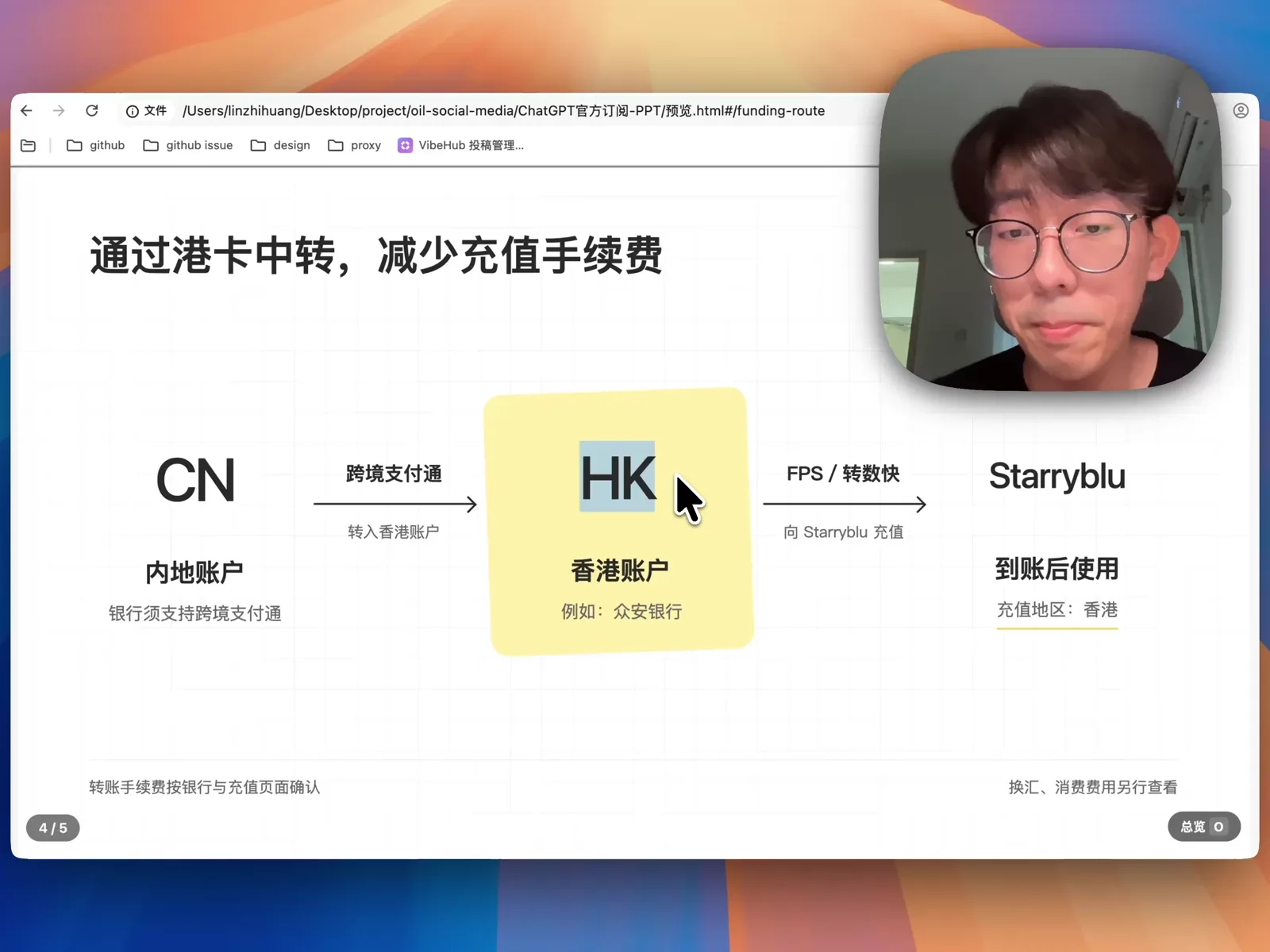1270x952 pixels.
Task: Click the 总览 overview button
Action: pyautogui.click(x=1203, y=827)
